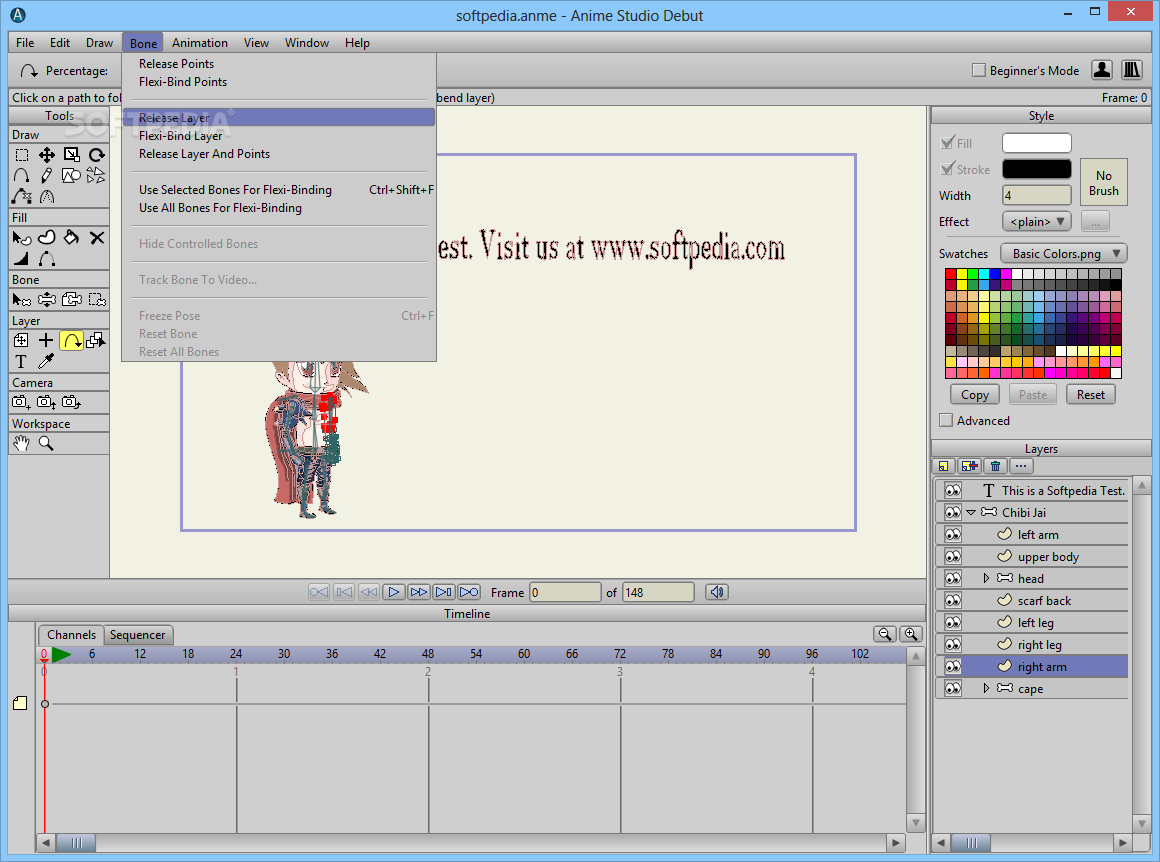Open the Library books icon

tap(1131, 70)
